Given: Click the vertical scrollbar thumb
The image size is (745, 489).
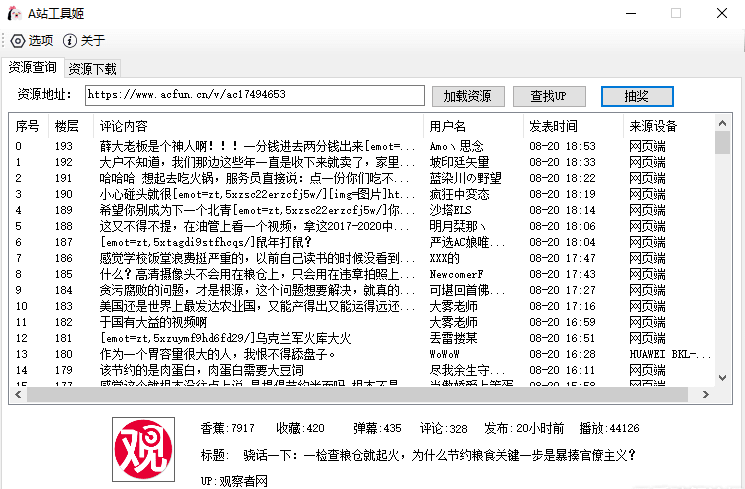Looking at the screenshot, I should tap(723, 143).
